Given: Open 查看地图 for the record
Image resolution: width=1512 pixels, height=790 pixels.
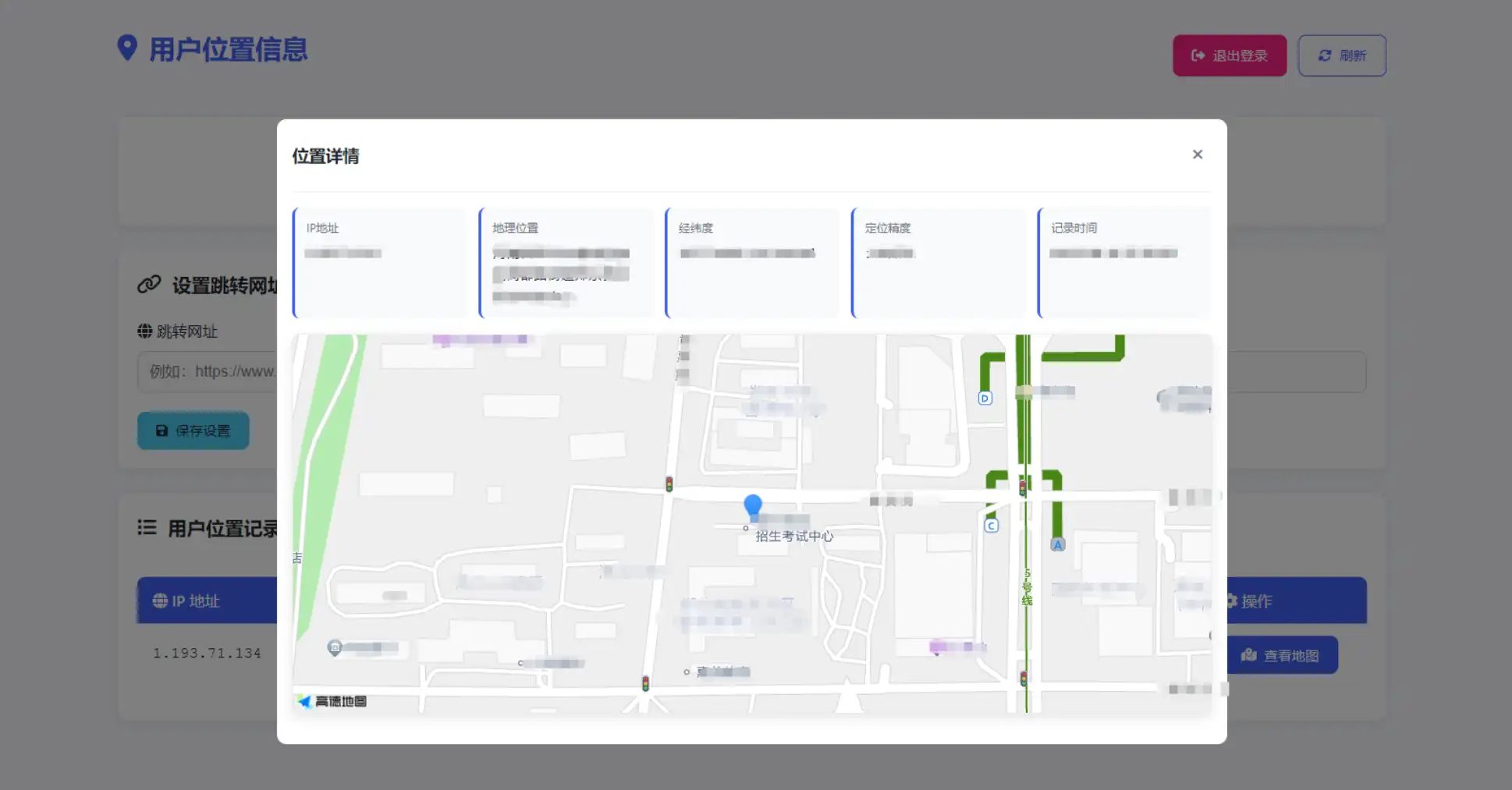Looking at the screenshot, I should pyautogui.click(x=1282, y=655).
